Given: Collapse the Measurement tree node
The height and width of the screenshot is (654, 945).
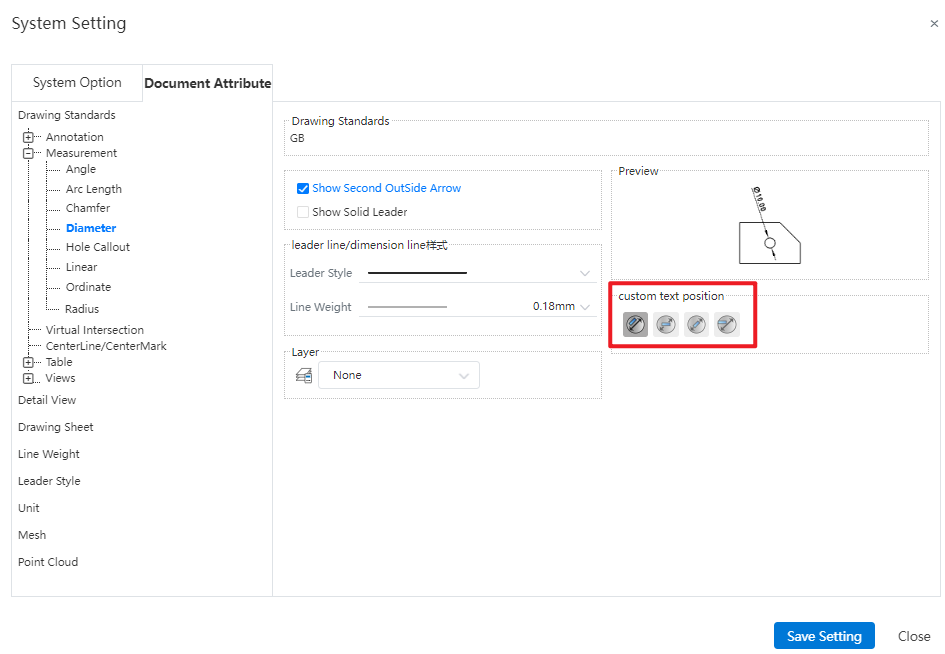Looking at the screenshot, I should pyautogui.click(x=28, y=153).
